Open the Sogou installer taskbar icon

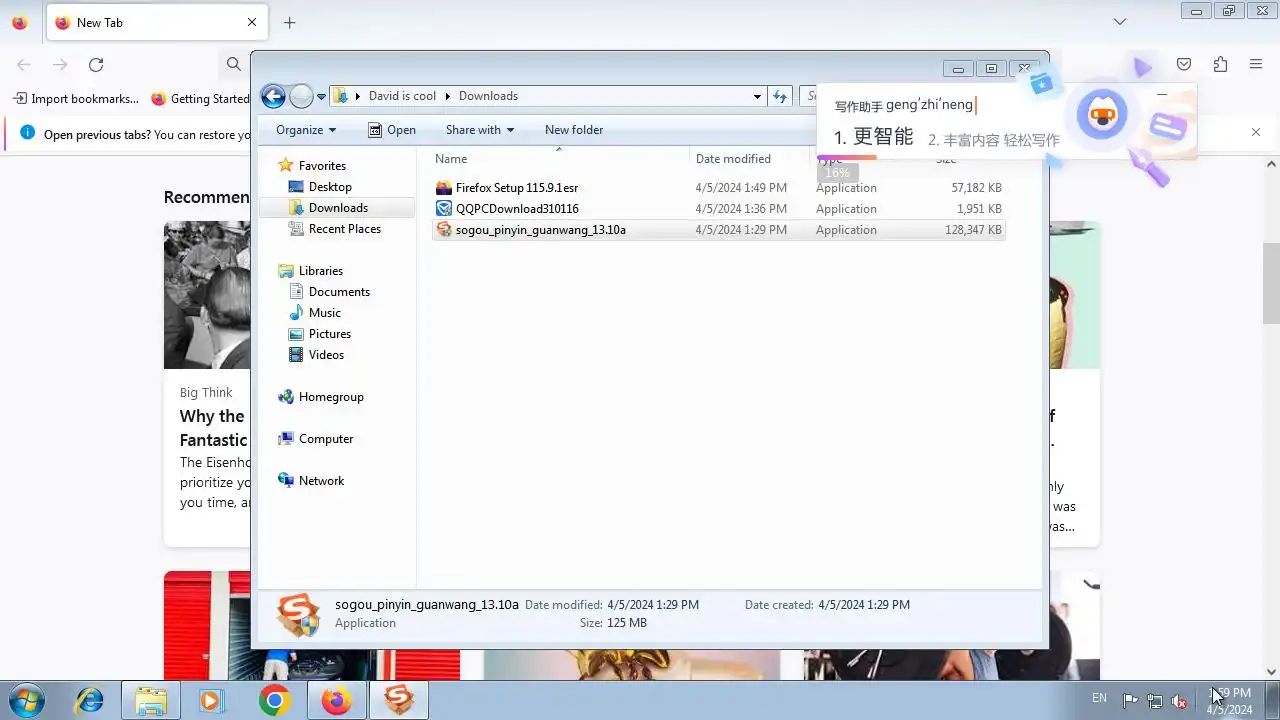[399, 700]
